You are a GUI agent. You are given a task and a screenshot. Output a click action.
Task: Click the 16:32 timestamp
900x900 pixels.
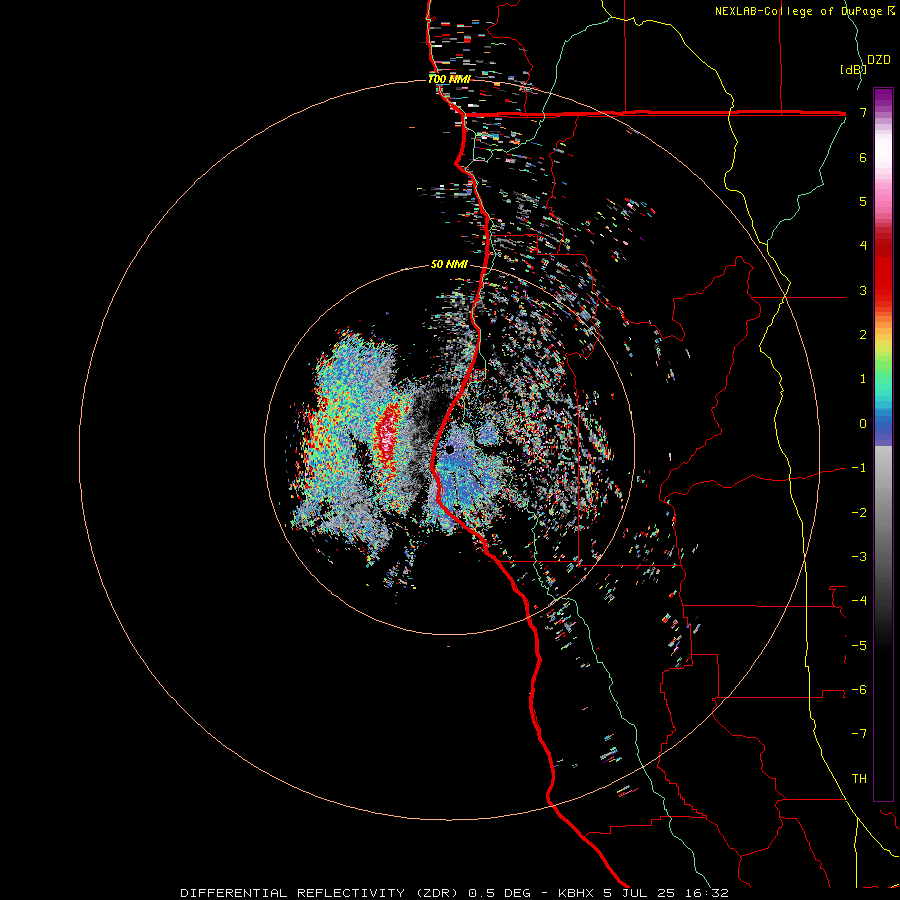pos(705,893)
